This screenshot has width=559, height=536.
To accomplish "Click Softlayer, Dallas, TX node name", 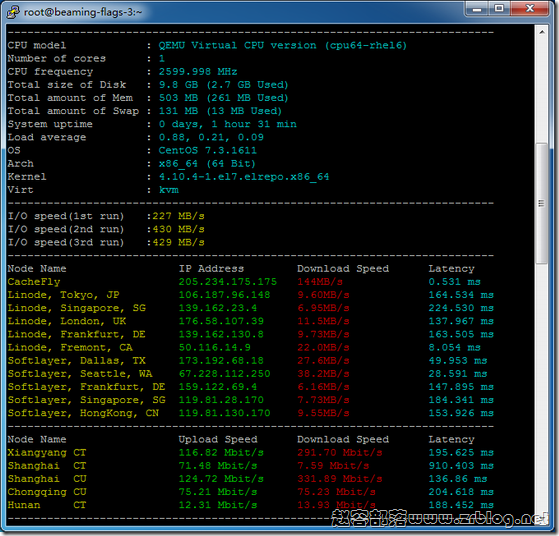I will pos(77,361).
